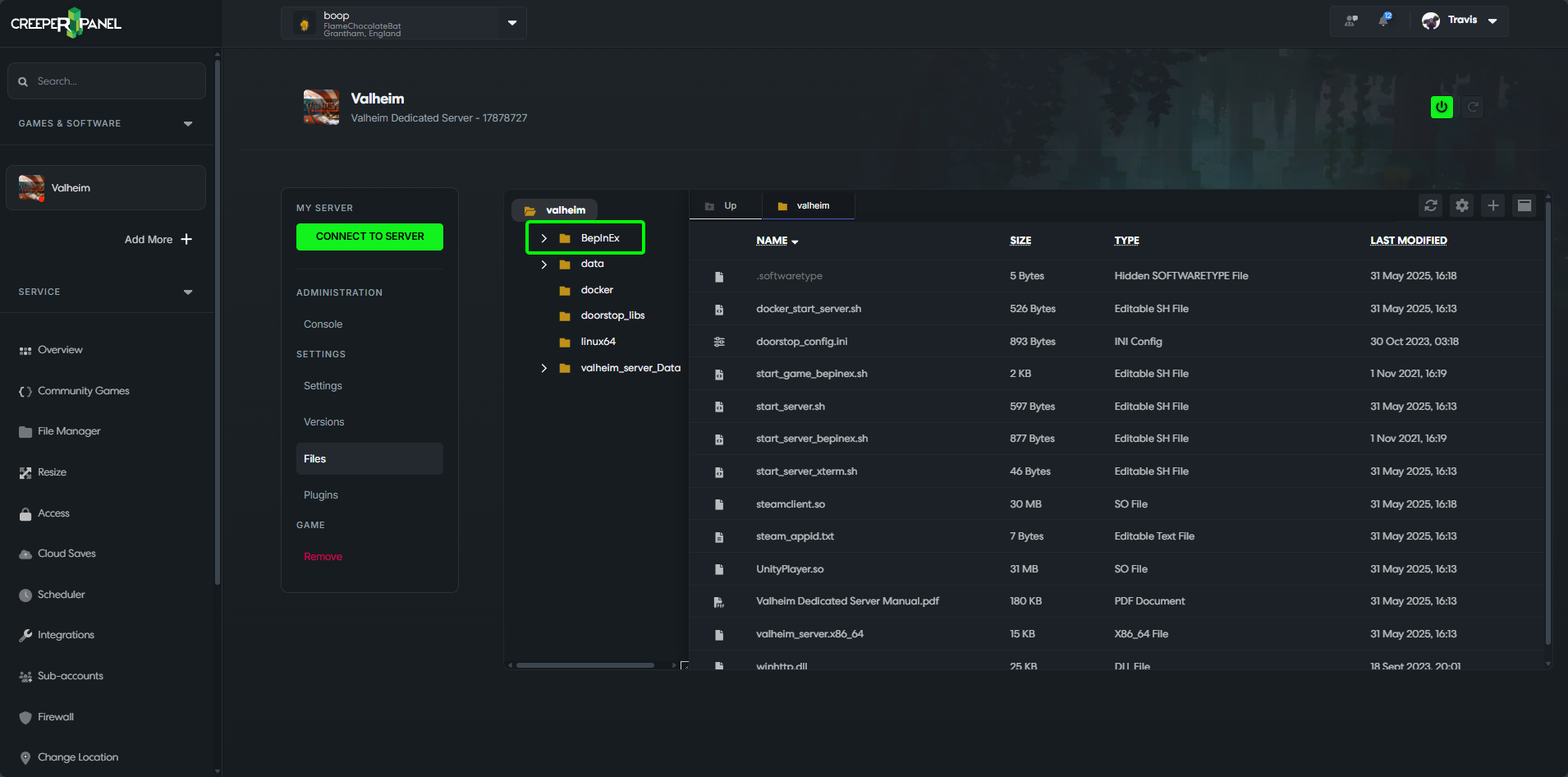Click the red Remove game link

click(x=323, y=557)
